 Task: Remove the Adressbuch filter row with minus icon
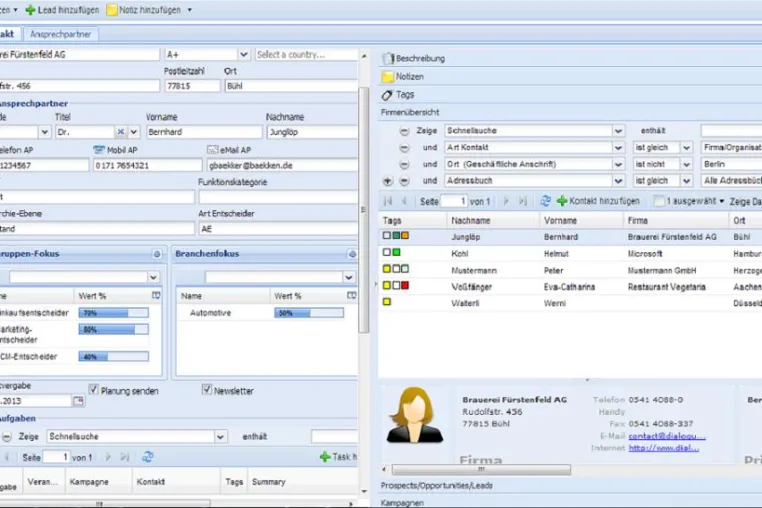click(404, 181)
